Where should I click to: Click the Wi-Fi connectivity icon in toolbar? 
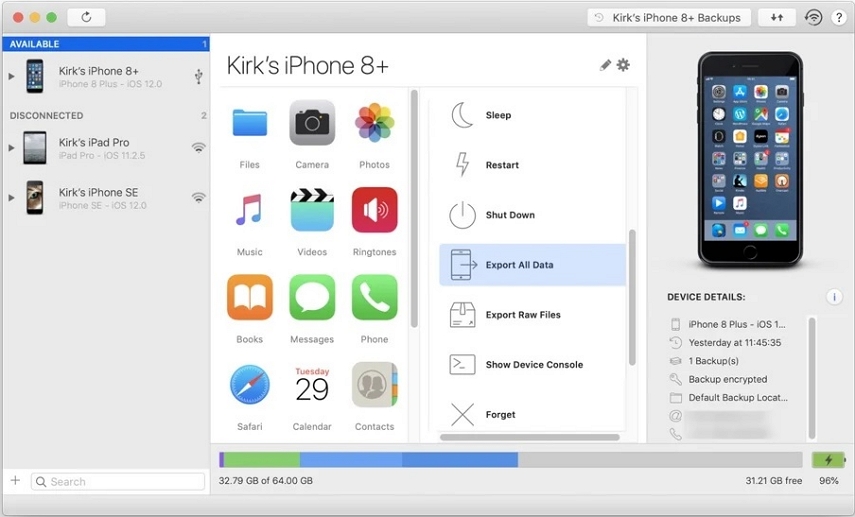point(813,17)
